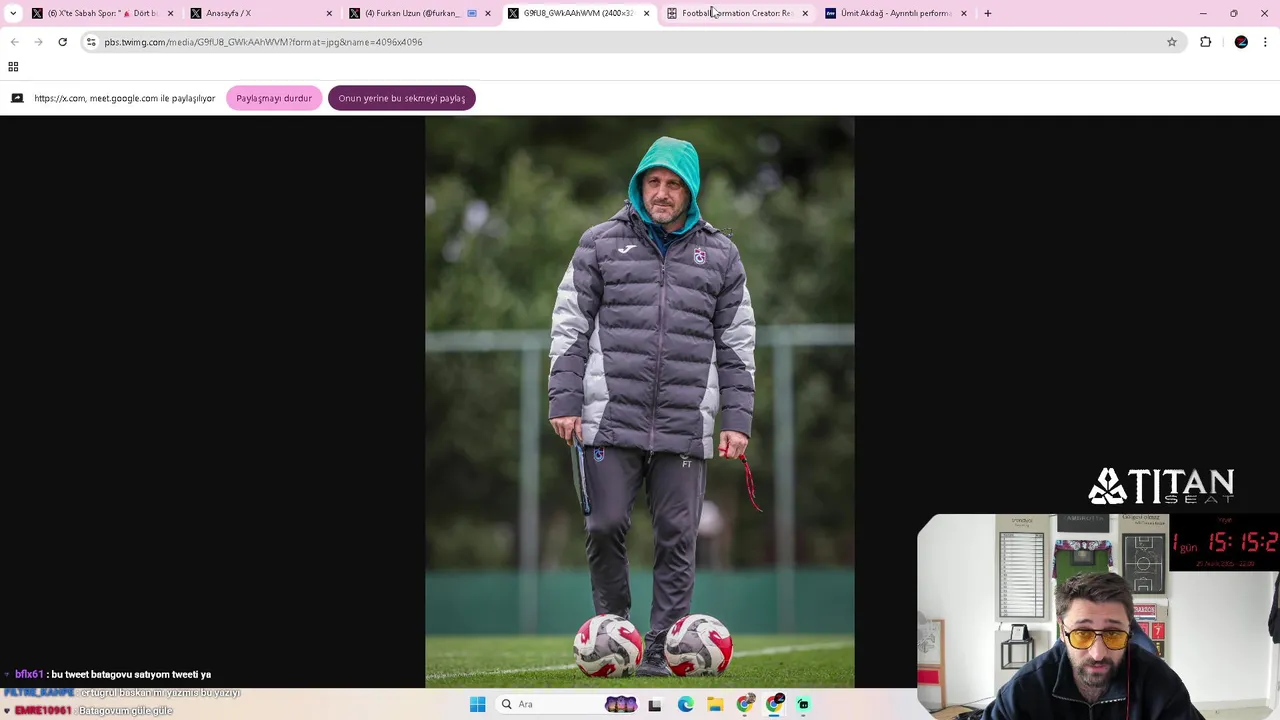Open the Chrome extensions menu
The height and width of the screenshot is (720, 1280).
tap(1205, 42)
